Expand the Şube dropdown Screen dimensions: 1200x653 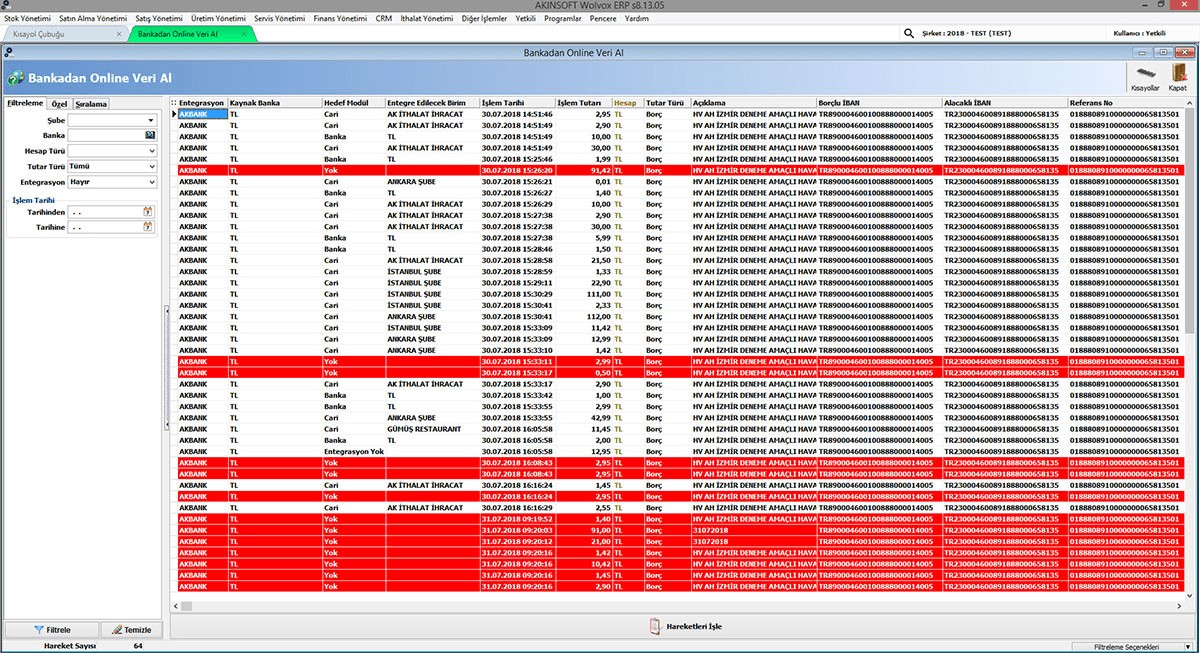click(150, 120)
